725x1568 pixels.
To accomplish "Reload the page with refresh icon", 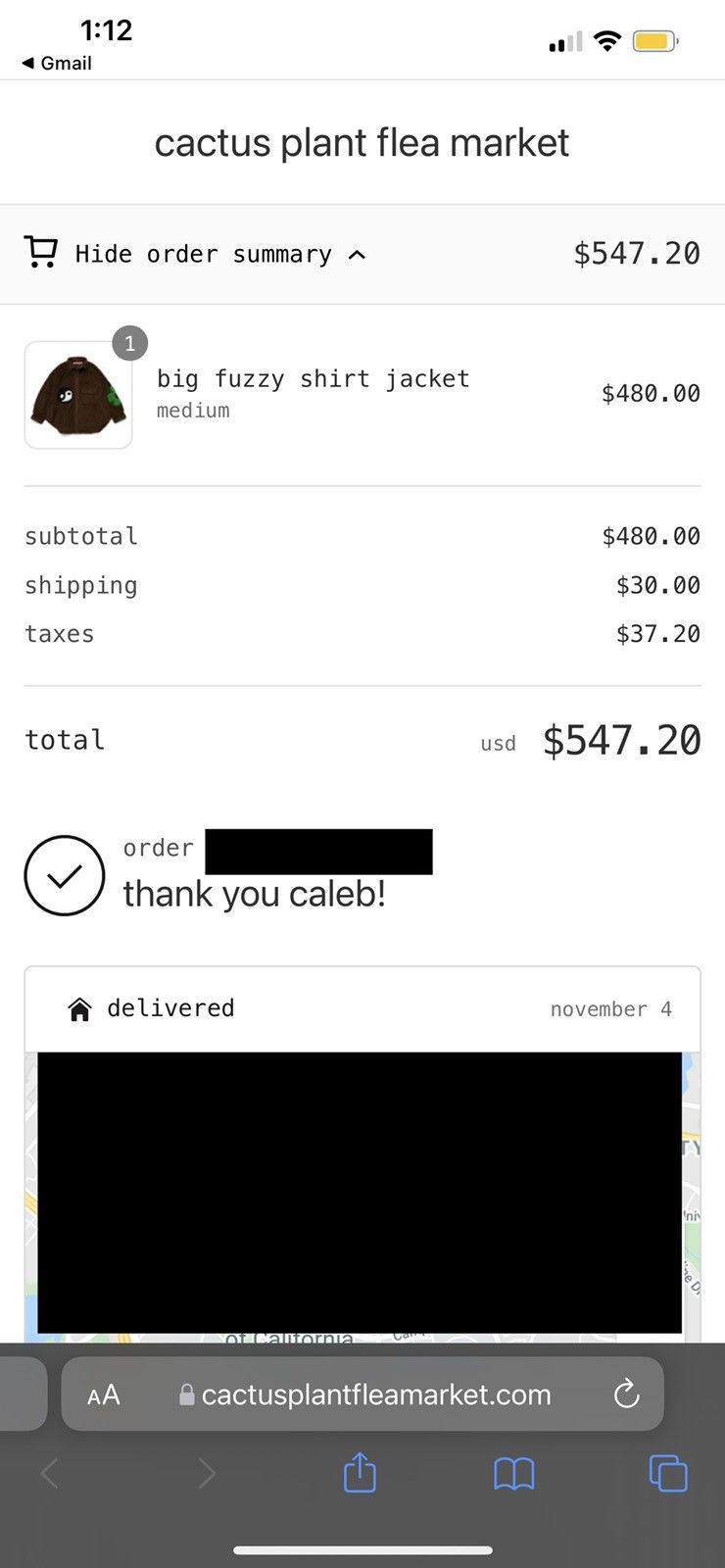I will click(x=626, y=1394).
